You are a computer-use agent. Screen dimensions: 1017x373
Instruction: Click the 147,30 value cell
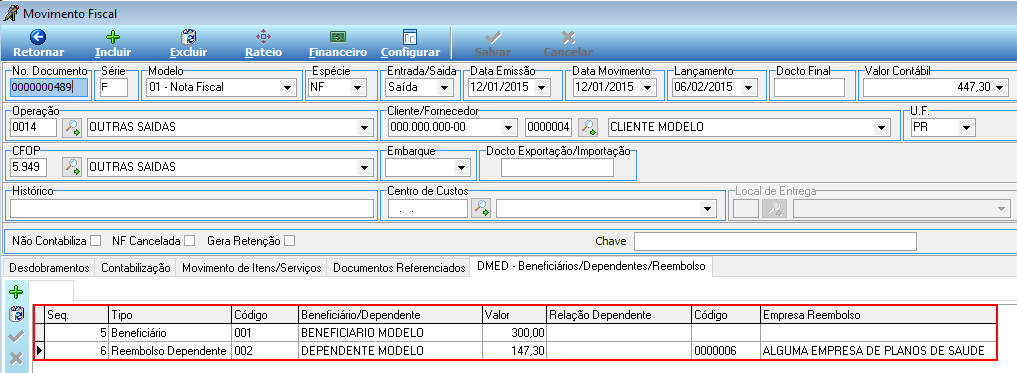(514, 351)
